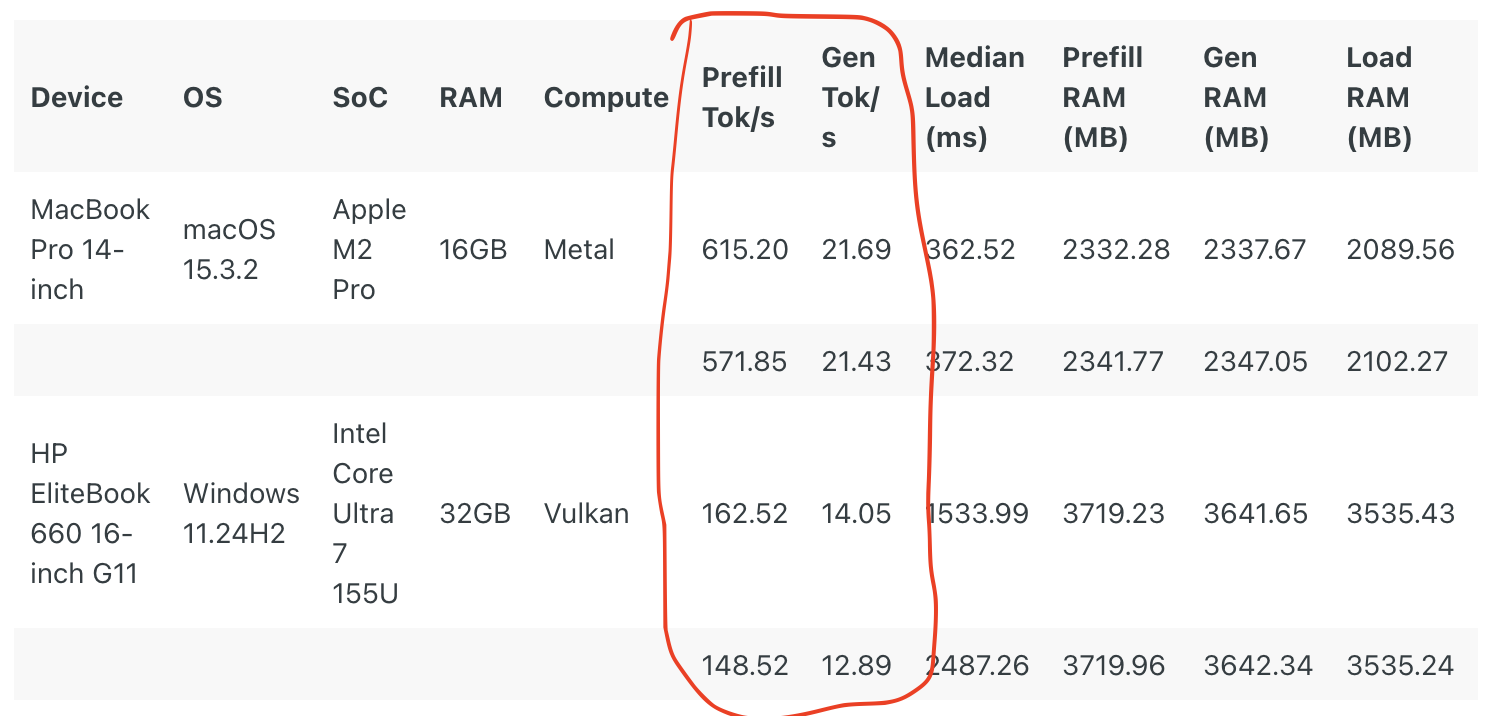Click the 2341.77 prefill RAM value
This screenshot has width=1504, height=716.
click(x=1113, y=361)
